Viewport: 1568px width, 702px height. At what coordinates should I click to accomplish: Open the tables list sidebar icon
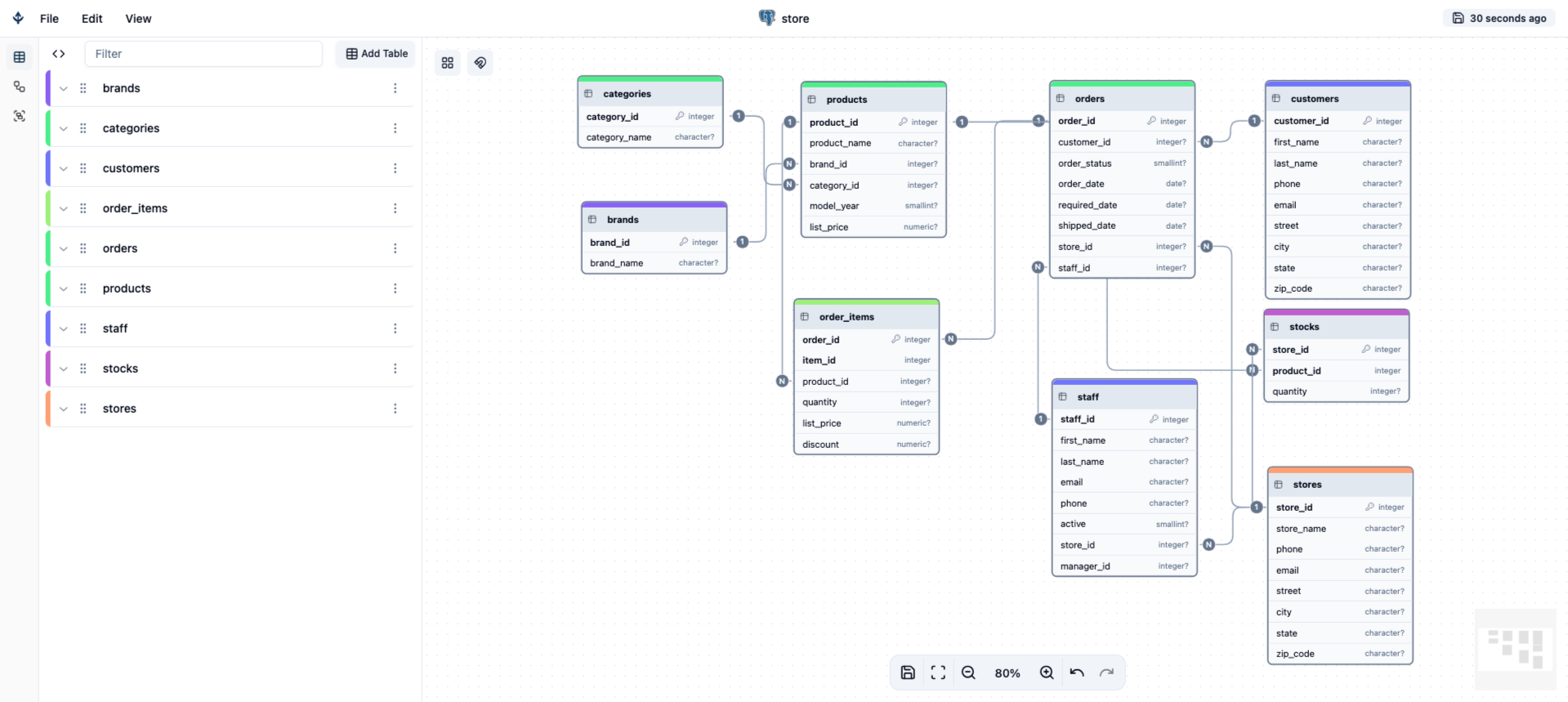click(x=20, y=57)
